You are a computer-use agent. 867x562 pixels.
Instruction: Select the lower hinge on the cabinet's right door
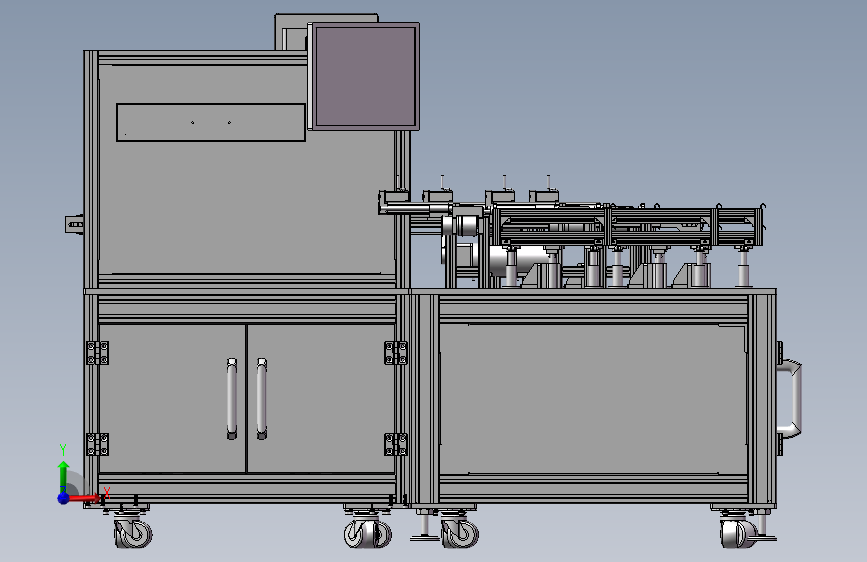click(x=396, y=444)
